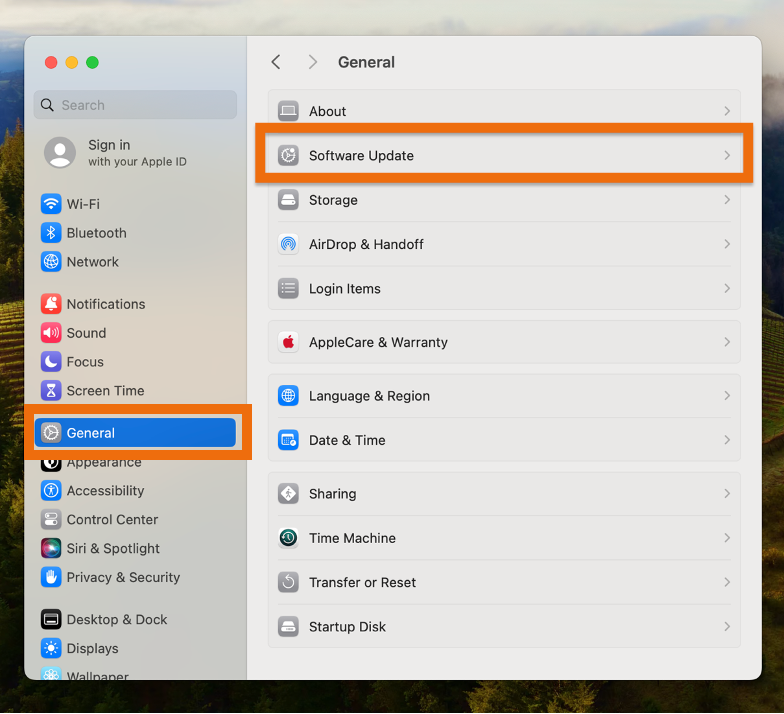Click the Time Machine chevron
The image size is (784, 714).
727,538
